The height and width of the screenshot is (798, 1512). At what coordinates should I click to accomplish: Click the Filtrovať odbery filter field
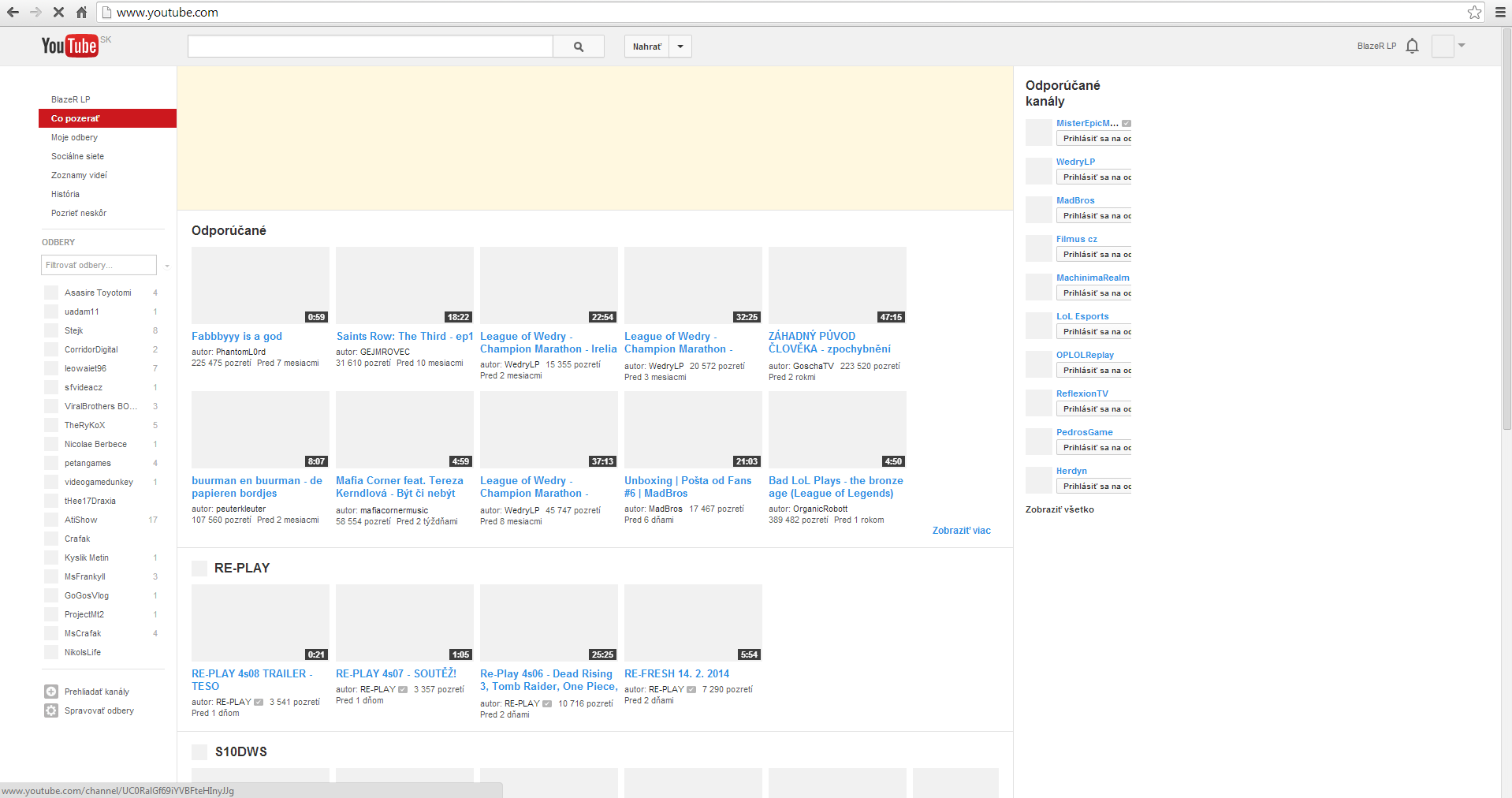(99, 265)
